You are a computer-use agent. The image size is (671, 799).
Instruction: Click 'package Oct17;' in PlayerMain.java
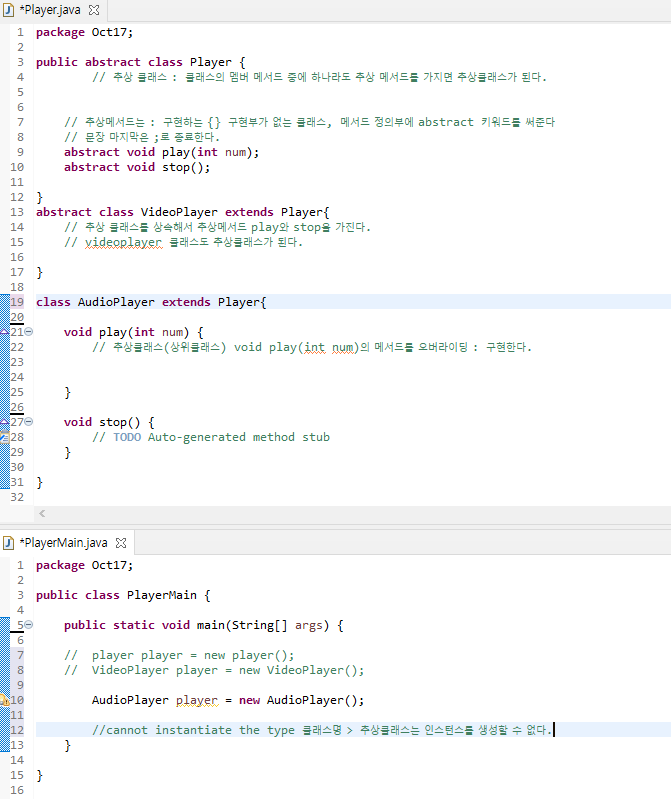tap(85, 565)
